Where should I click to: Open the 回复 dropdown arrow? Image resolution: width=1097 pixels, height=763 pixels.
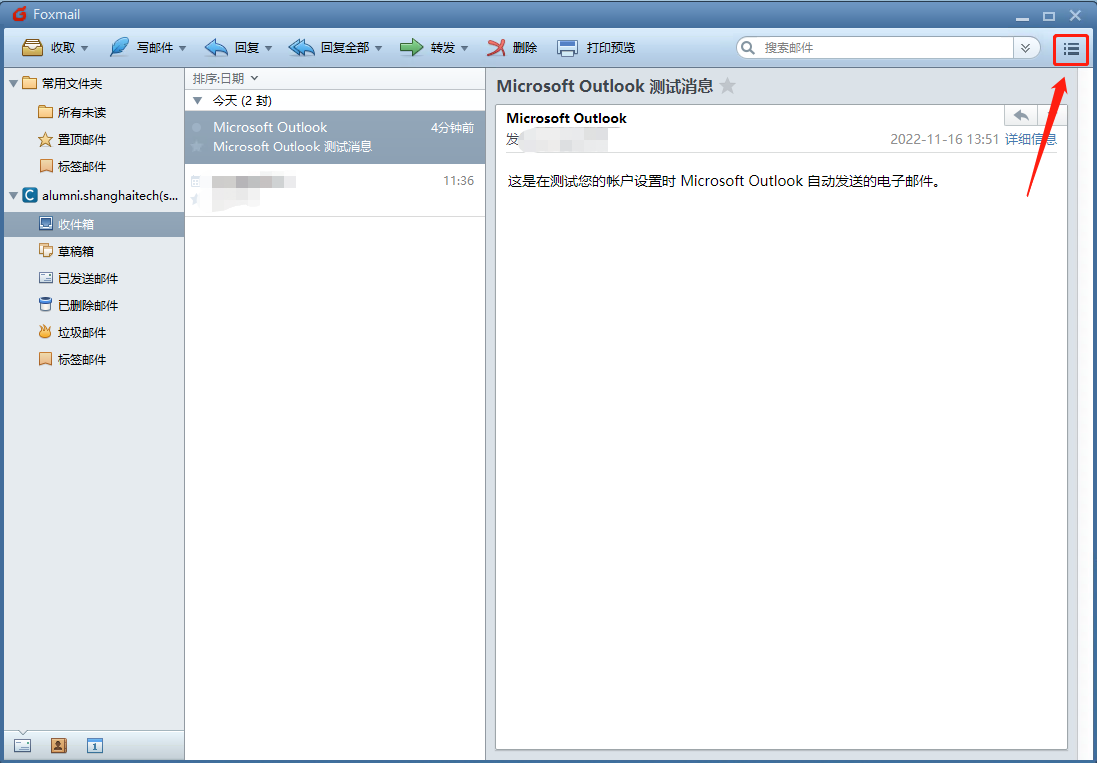click(x=268, y=48)
